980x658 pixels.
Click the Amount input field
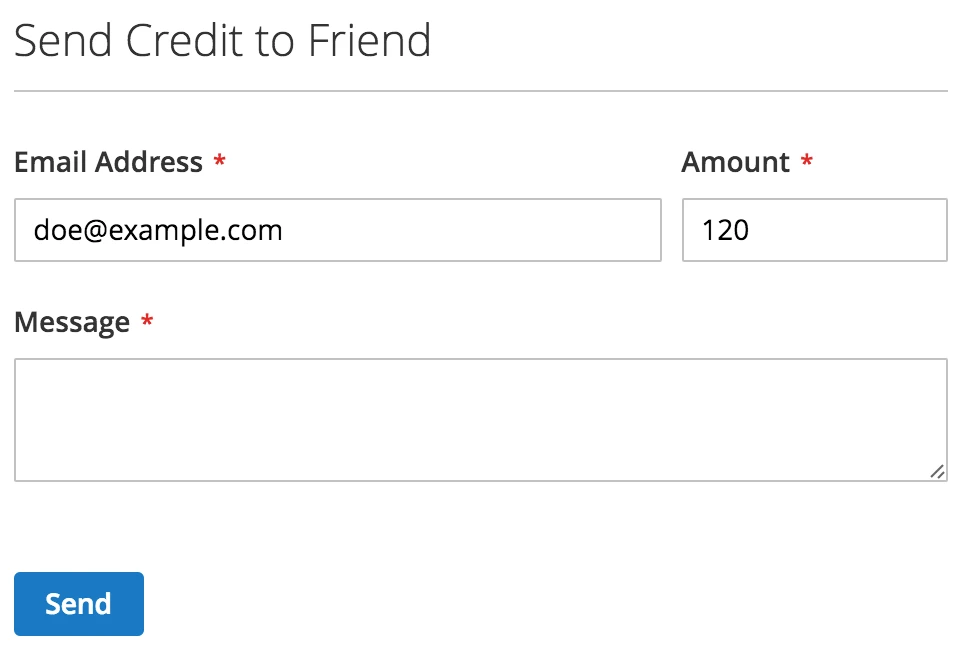tap(812, 230)
